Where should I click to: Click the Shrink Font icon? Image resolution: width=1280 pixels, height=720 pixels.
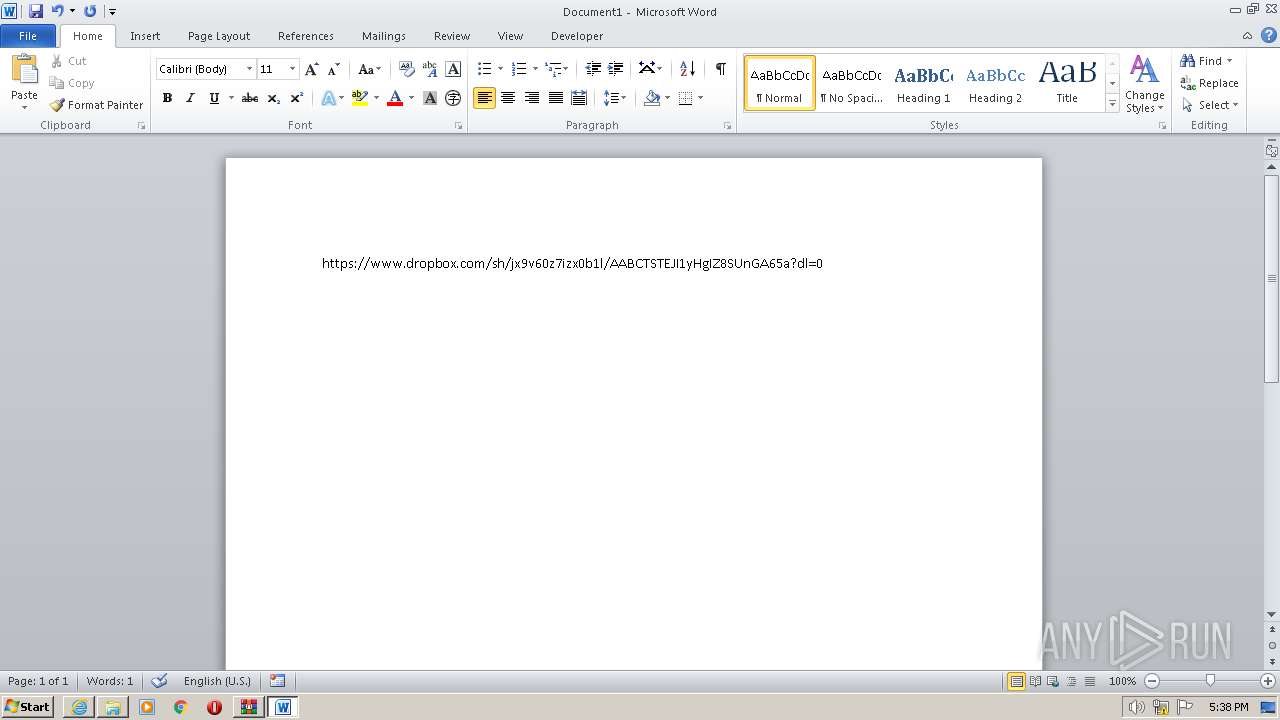[334, 69]
